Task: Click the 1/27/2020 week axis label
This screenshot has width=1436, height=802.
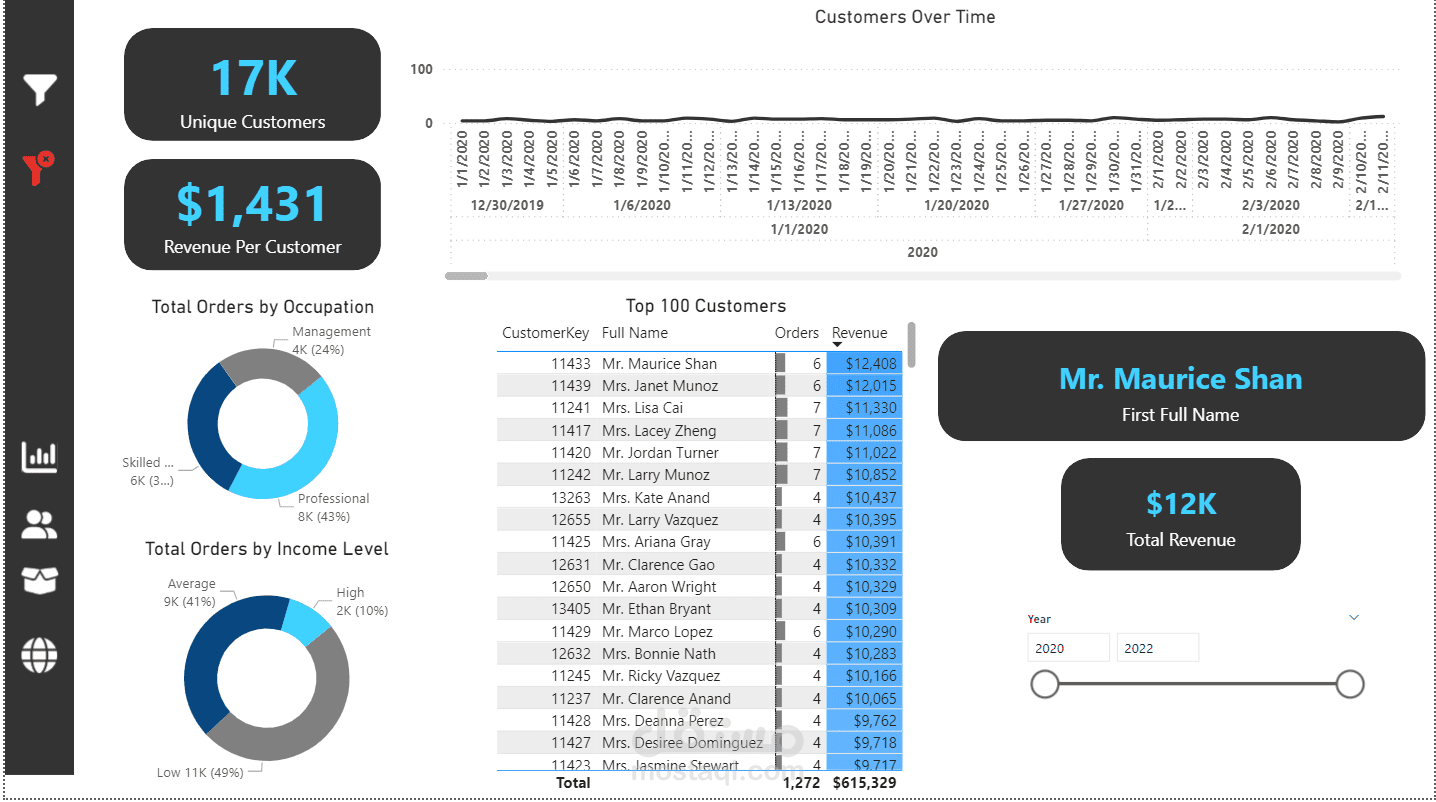Action: pos(1093,205)
